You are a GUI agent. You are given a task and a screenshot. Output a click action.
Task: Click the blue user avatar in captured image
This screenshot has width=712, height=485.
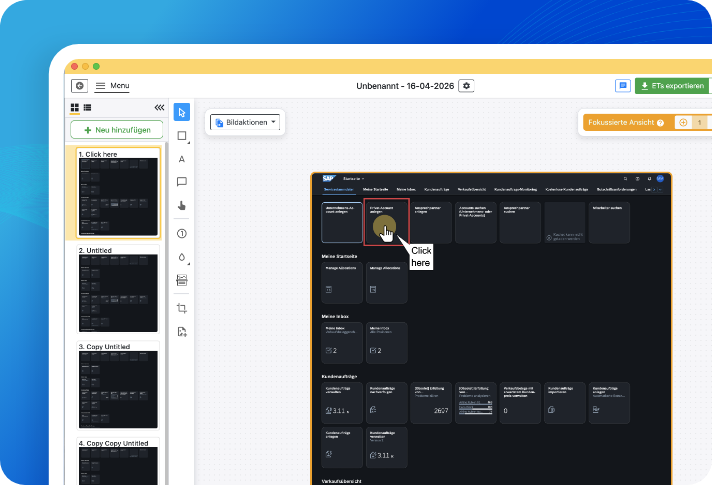[660, 178]
